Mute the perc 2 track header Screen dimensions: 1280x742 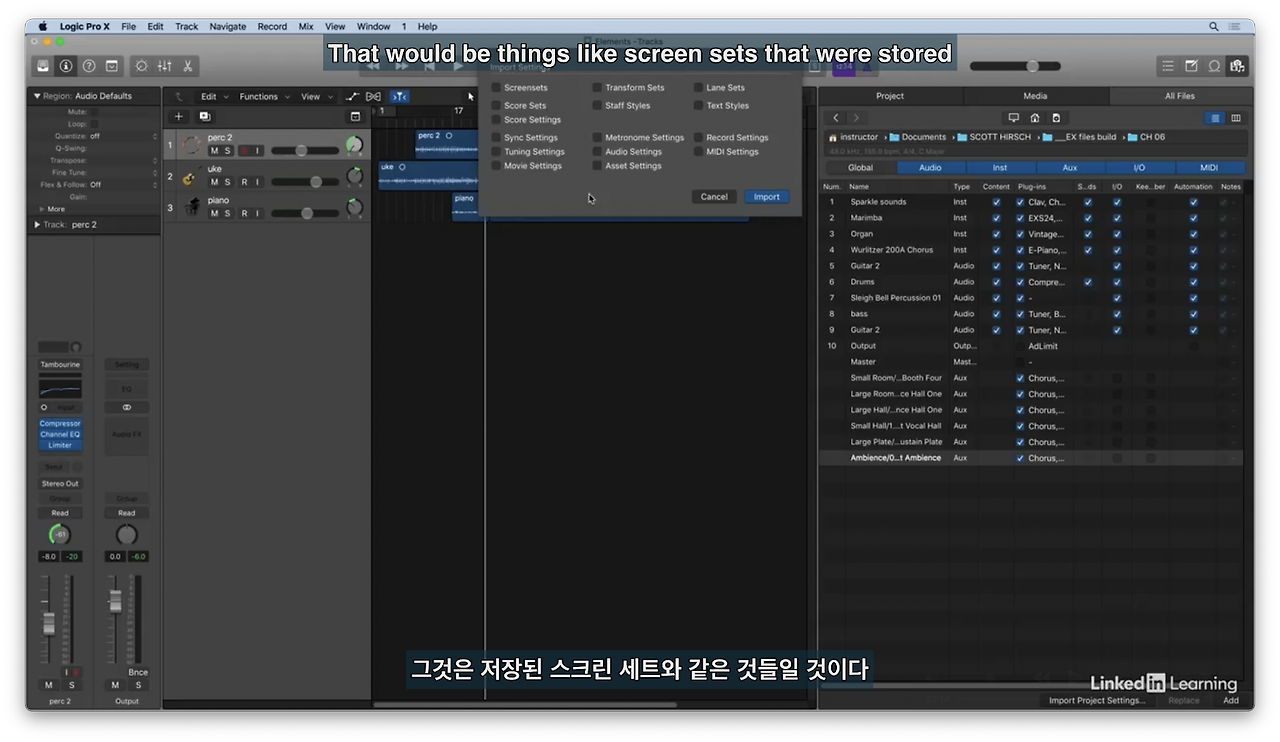coord(214,151)
